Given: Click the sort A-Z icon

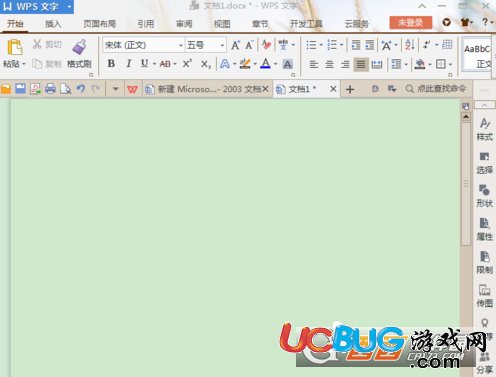Looking at the screenshot, I should 410,45.
